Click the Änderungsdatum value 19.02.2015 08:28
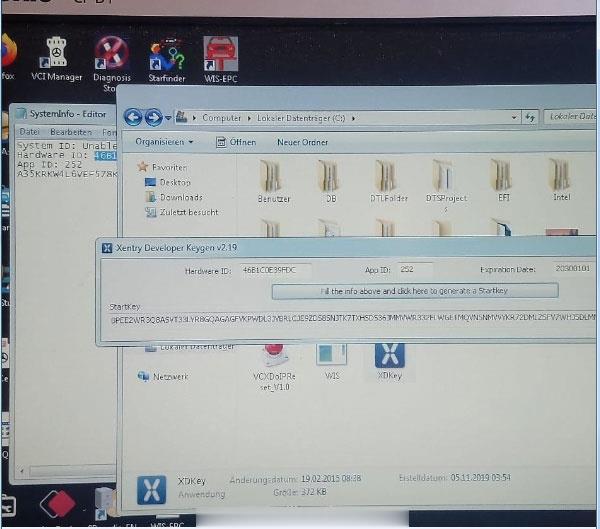Image resolution: width=600 pixels, height=529 pixels. click(x=331, y=478)
